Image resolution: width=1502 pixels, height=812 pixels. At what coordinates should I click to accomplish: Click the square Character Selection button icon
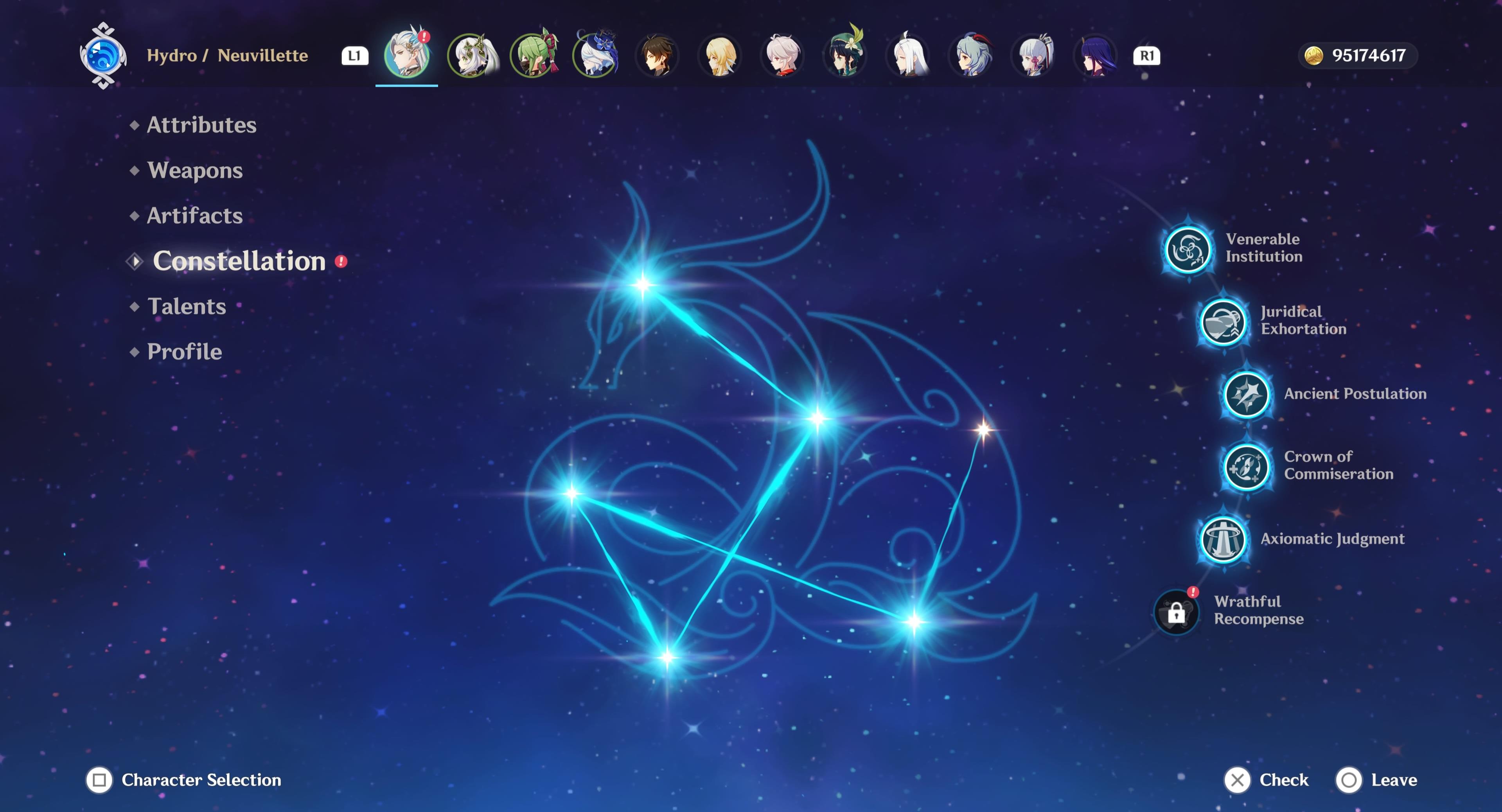click(x=99, y=780)
